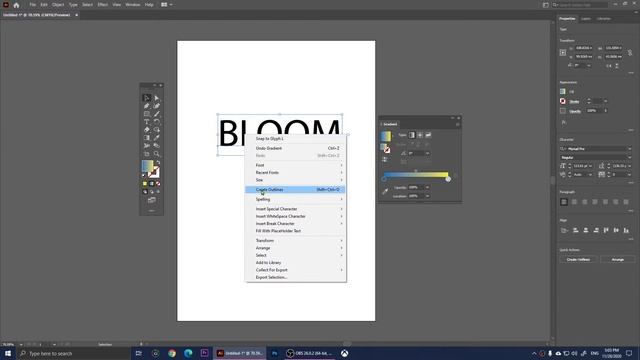Select the Direct Selection tool
Screen dimensions: 640x360
(157, 98)
